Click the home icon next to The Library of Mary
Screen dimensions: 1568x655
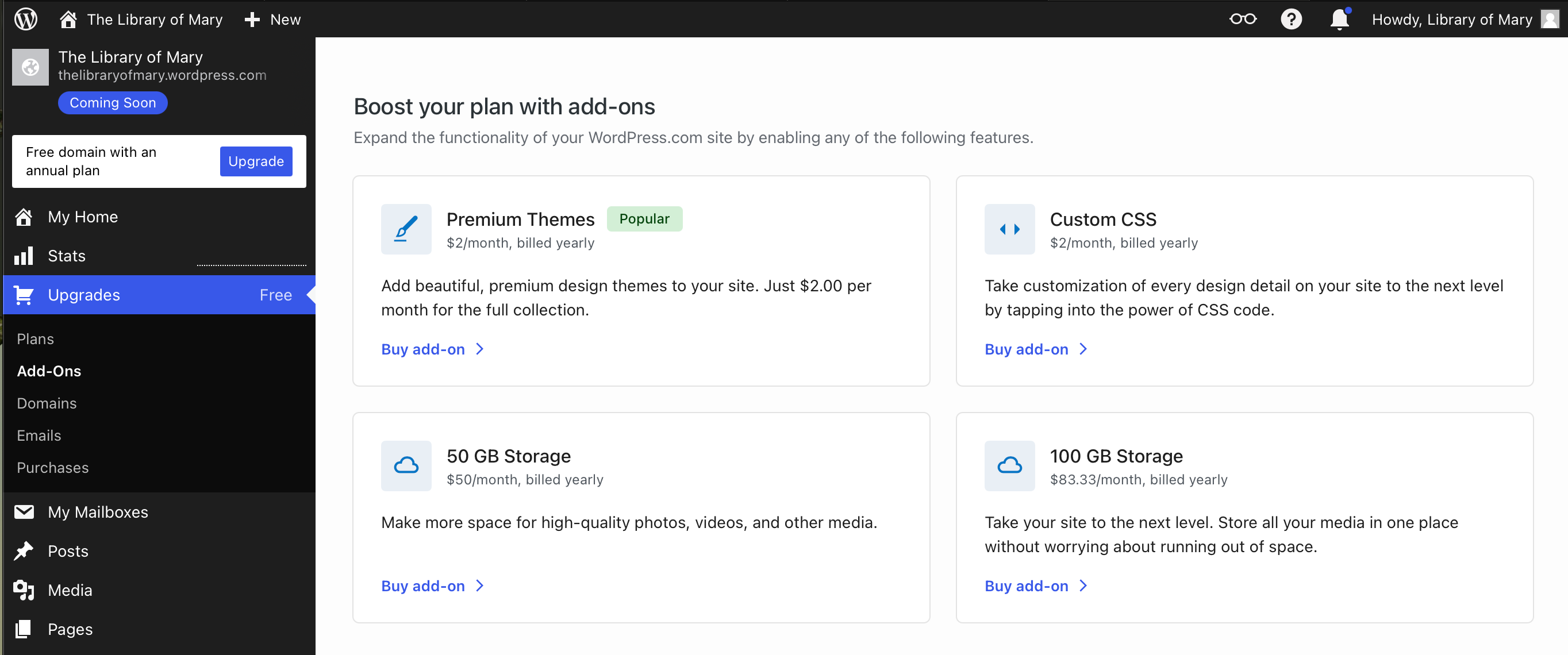tap(68, 19)
